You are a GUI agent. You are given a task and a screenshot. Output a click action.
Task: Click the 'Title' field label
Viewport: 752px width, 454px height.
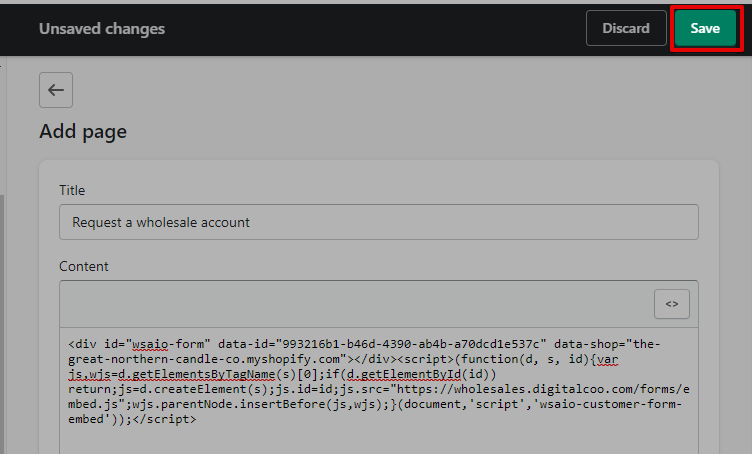click(x=72, y=190)
